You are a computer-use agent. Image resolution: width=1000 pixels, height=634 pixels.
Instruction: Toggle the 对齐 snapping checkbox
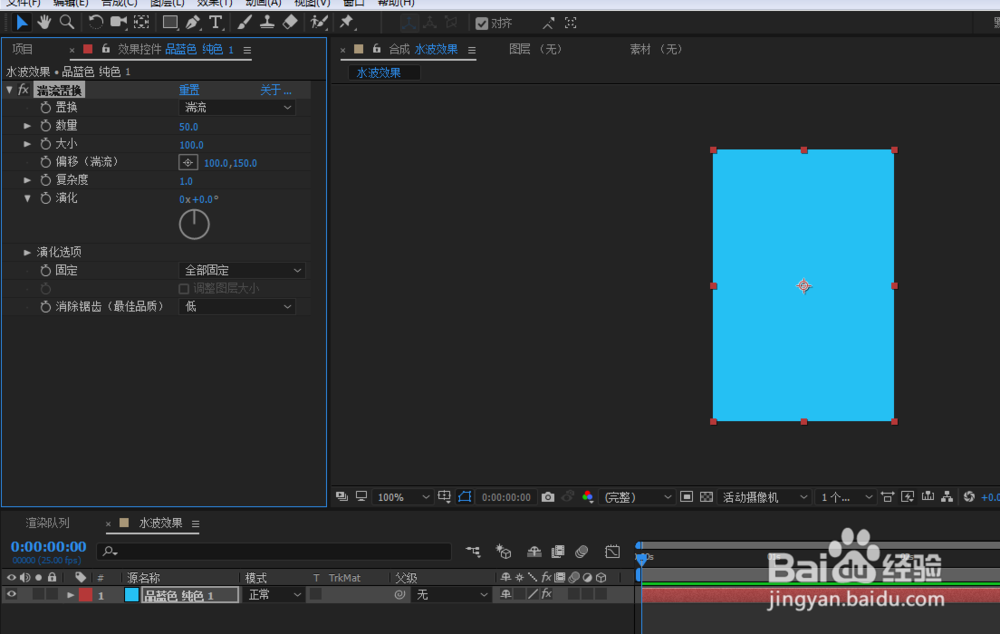[x=482, y=24]
